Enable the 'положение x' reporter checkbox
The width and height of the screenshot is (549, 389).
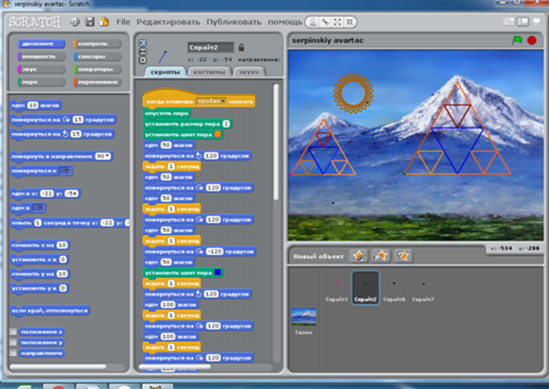[13, 331]
